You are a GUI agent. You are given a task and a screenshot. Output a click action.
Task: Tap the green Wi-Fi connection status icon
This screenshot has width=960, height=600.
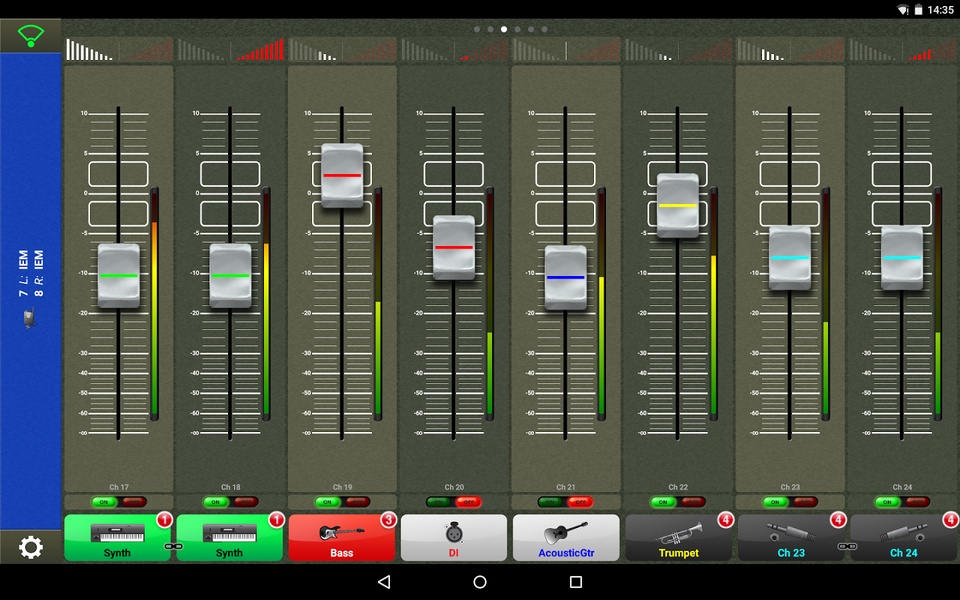pos(30,36)
